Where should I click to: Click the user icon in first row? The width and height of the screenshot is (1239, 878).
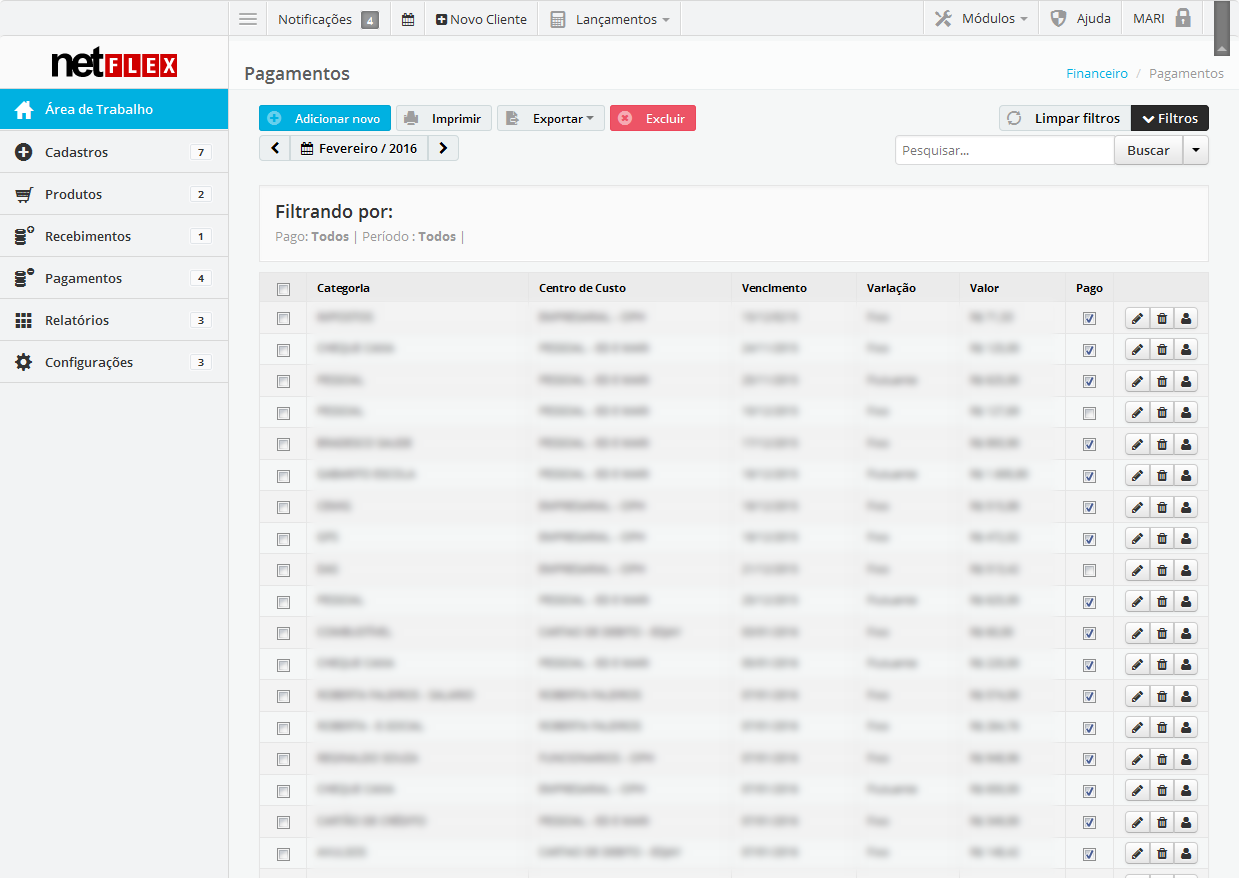click(x=1186, y=318)
